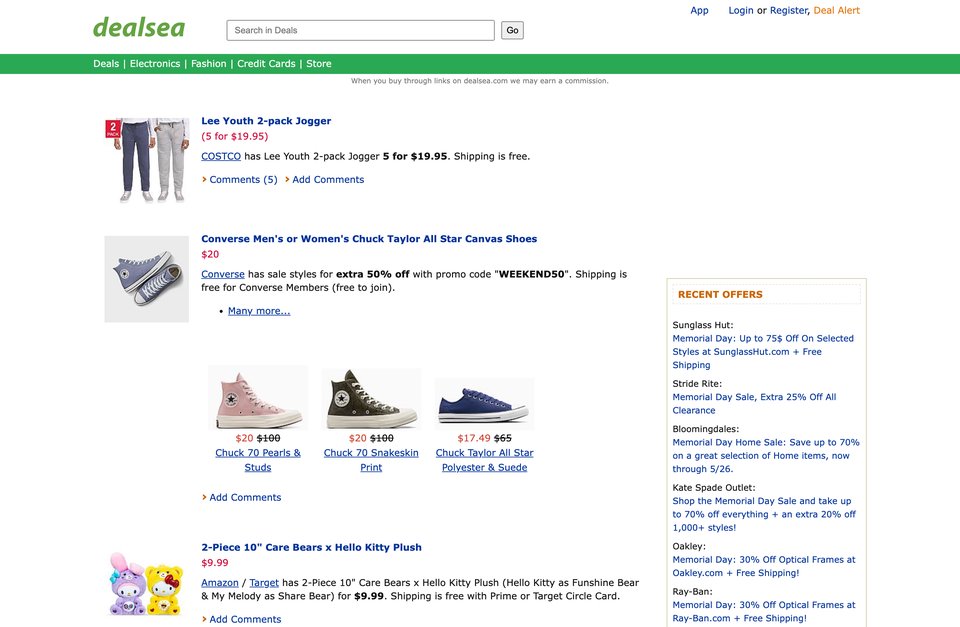Open the Sunglass Hut Memorial Day offer
This screenshot has height=627, width=960.
763,351
